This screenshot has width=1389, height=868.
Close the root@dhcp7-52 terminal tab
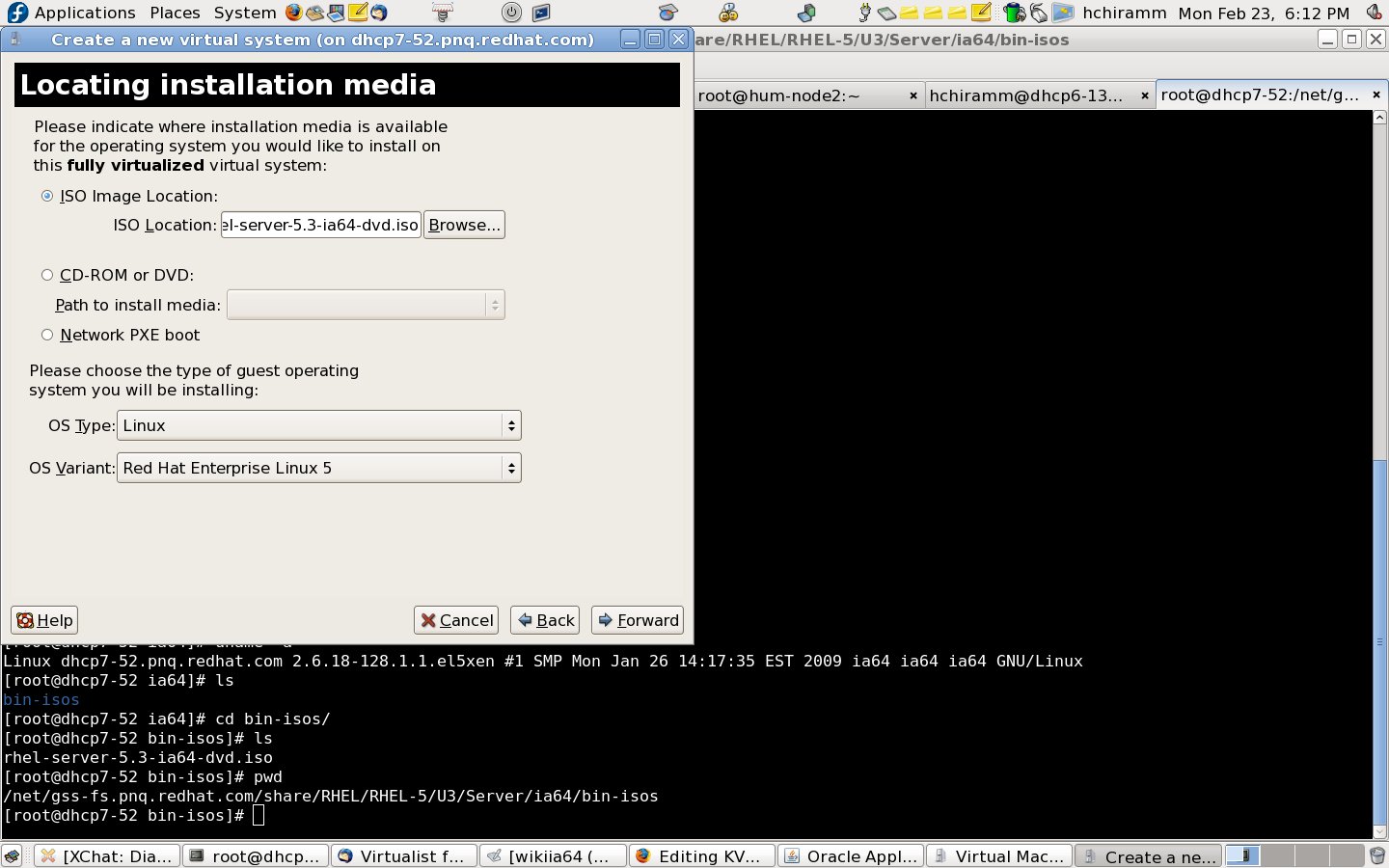1375,95
